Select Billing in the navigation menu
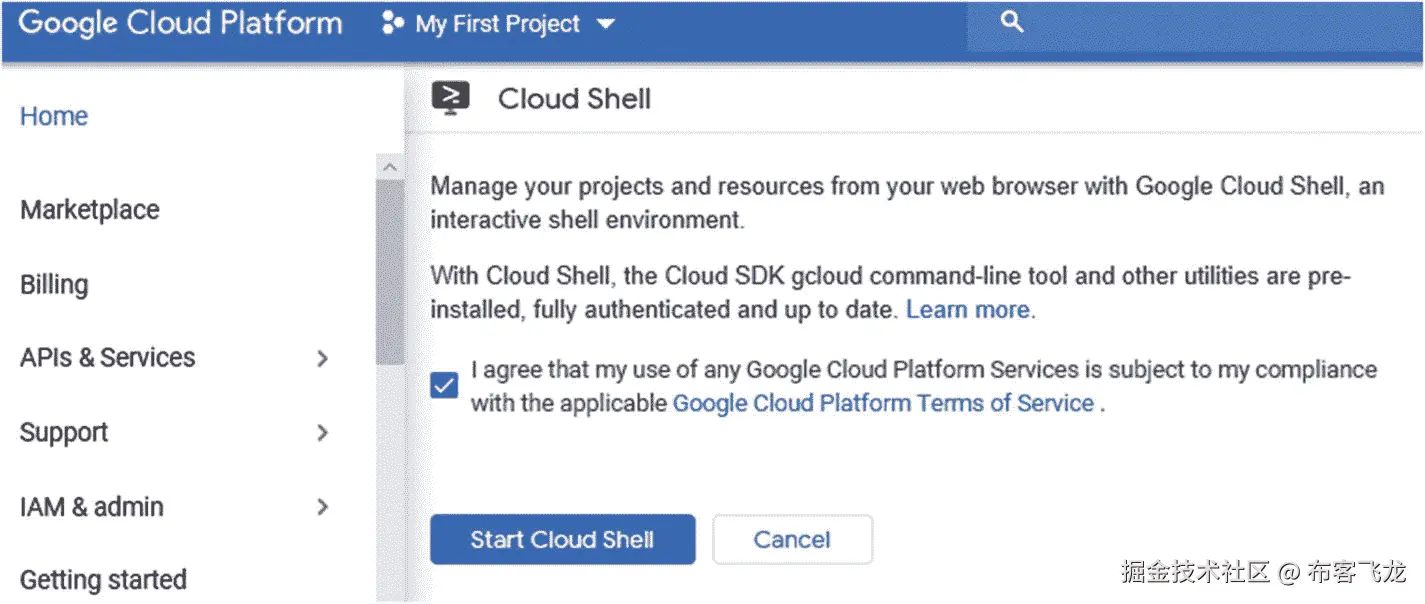Viewport: 1425px width, 604px height. coord(54,285)
